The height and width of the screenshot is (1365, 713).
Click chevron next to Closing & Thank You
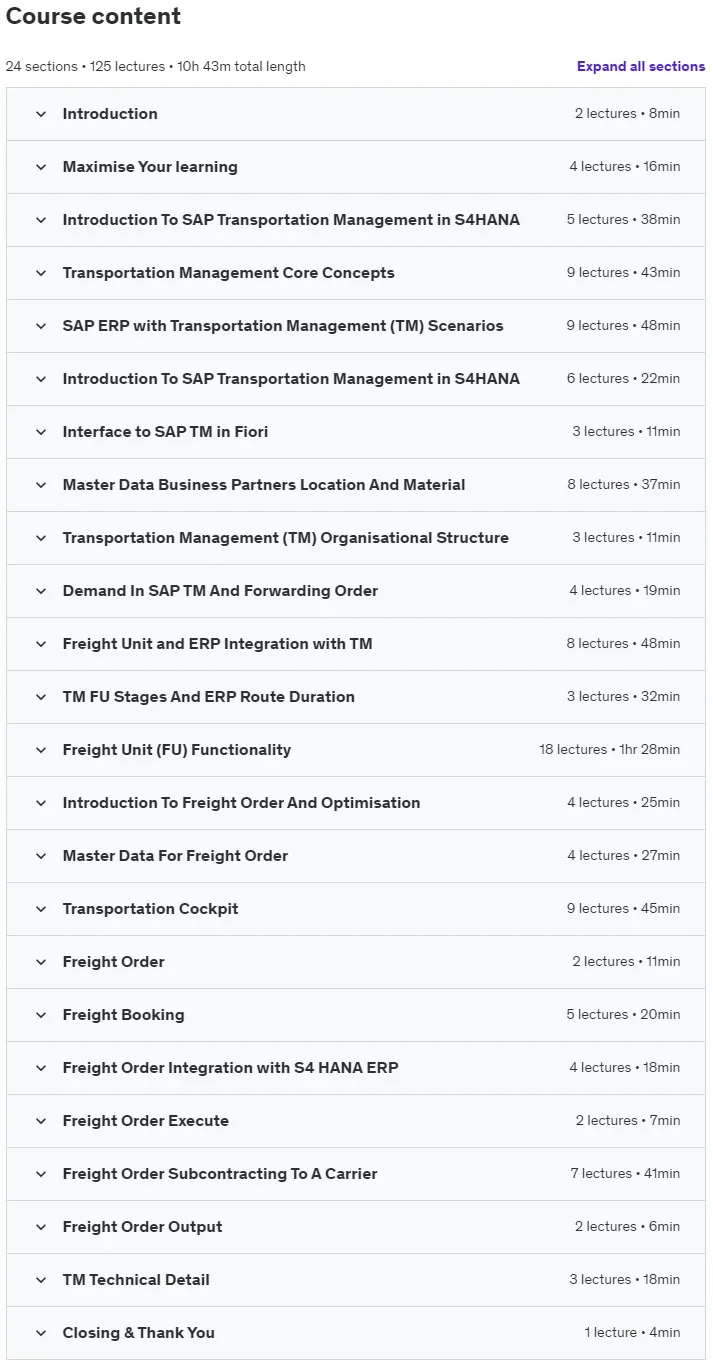tap(41, 1333)
